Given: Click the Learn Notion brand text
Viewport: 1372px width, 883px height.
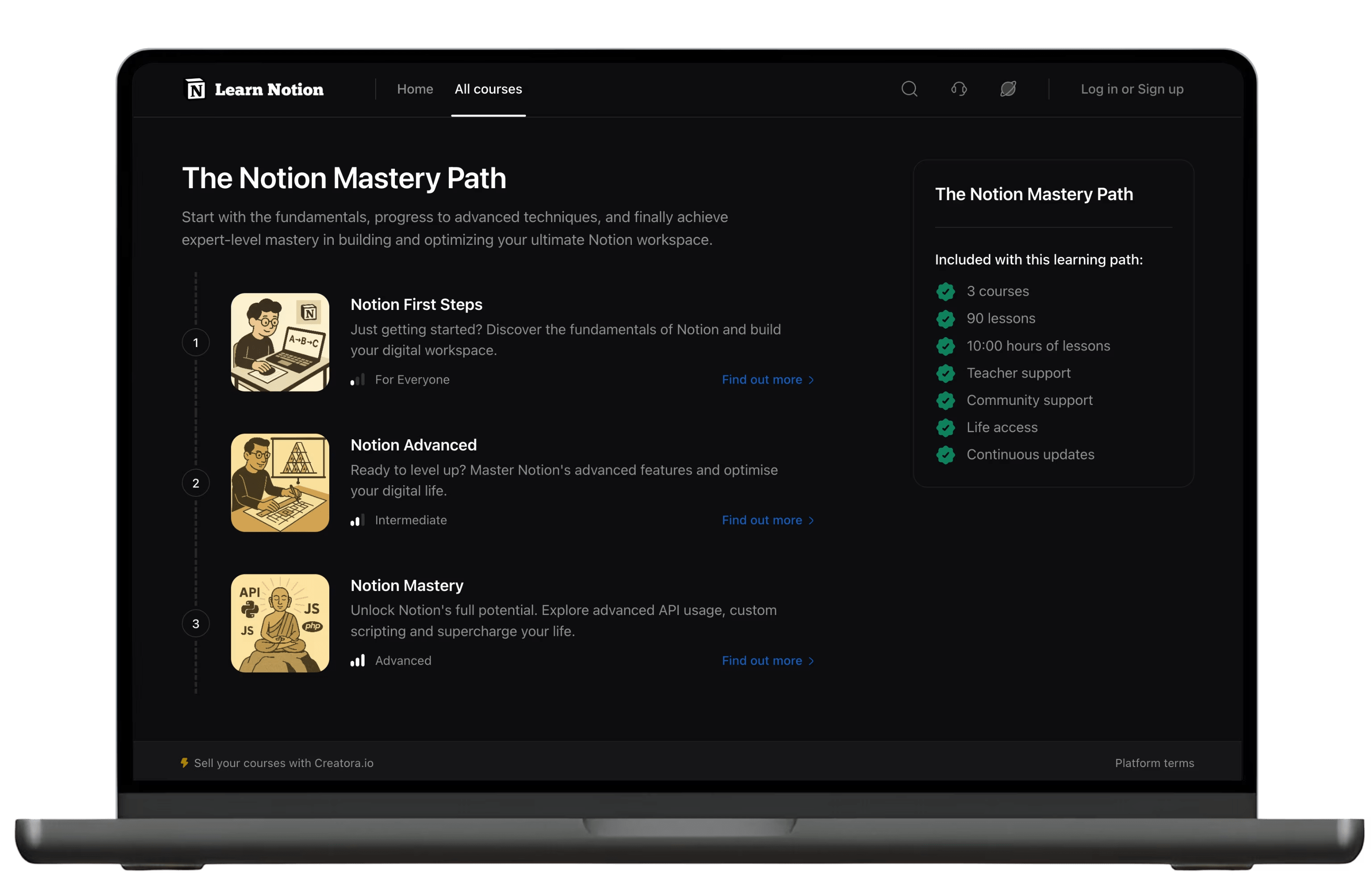Looking at the screenshot, I should click(x=269, y=90).
